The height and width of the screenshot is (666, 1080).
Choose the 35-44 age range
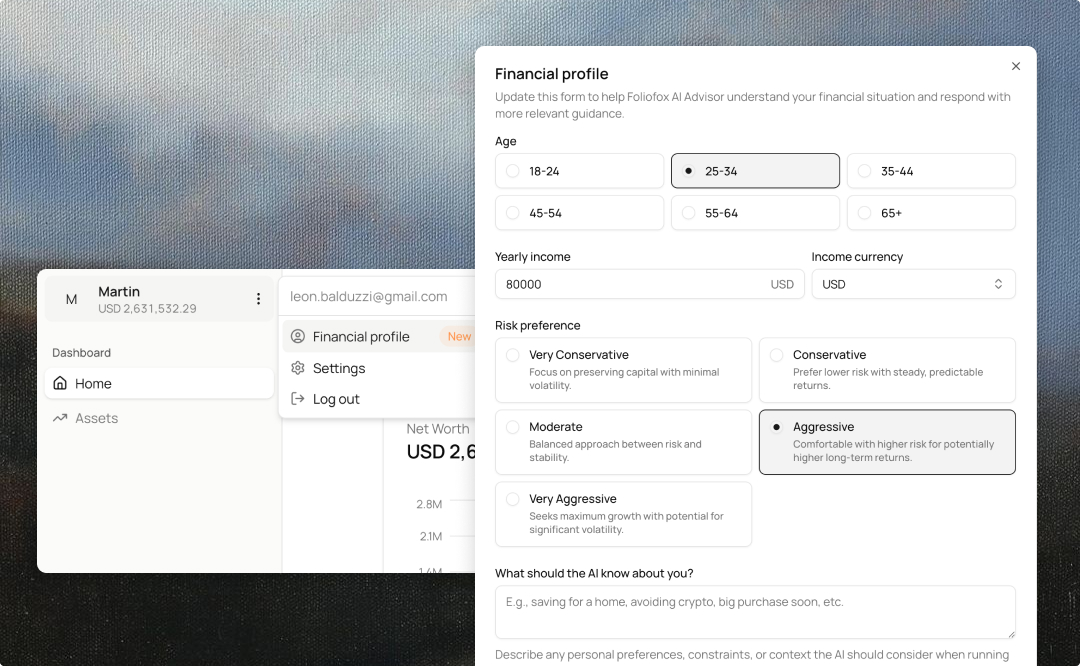[x=931, y=171]
